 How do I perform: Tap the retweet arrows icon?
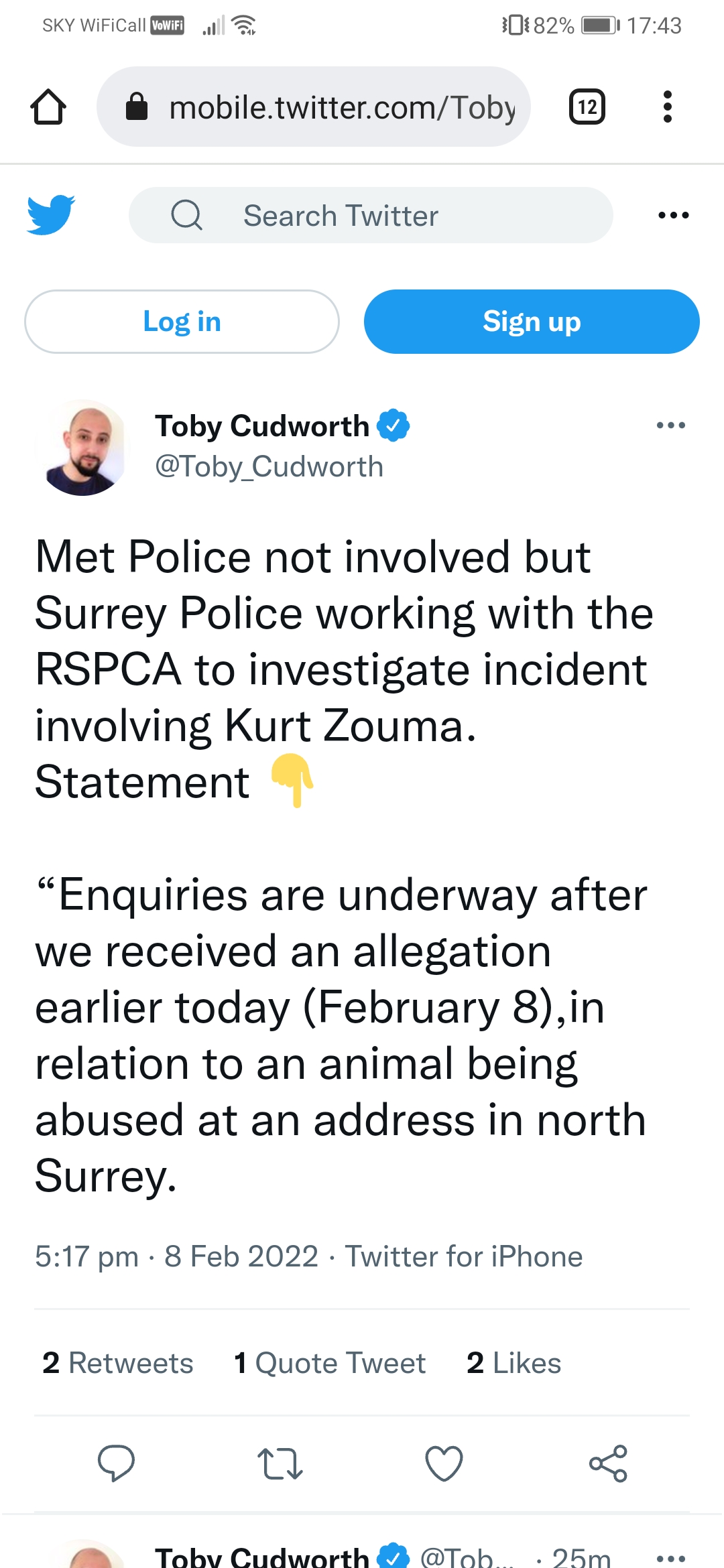280,1463
